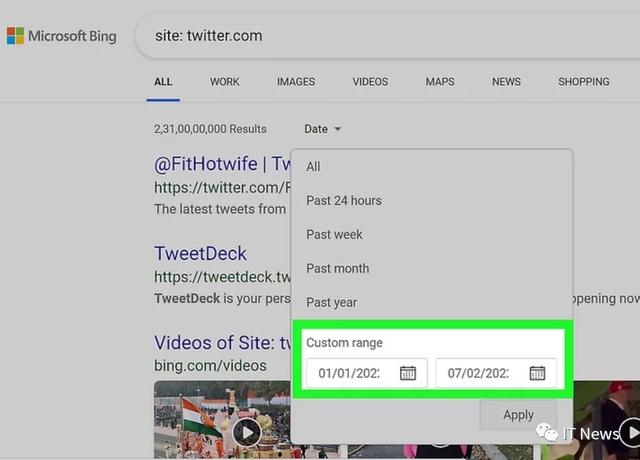Open the Maps tab
Screen dimensions: 640x460
click(x=439, y=82)
